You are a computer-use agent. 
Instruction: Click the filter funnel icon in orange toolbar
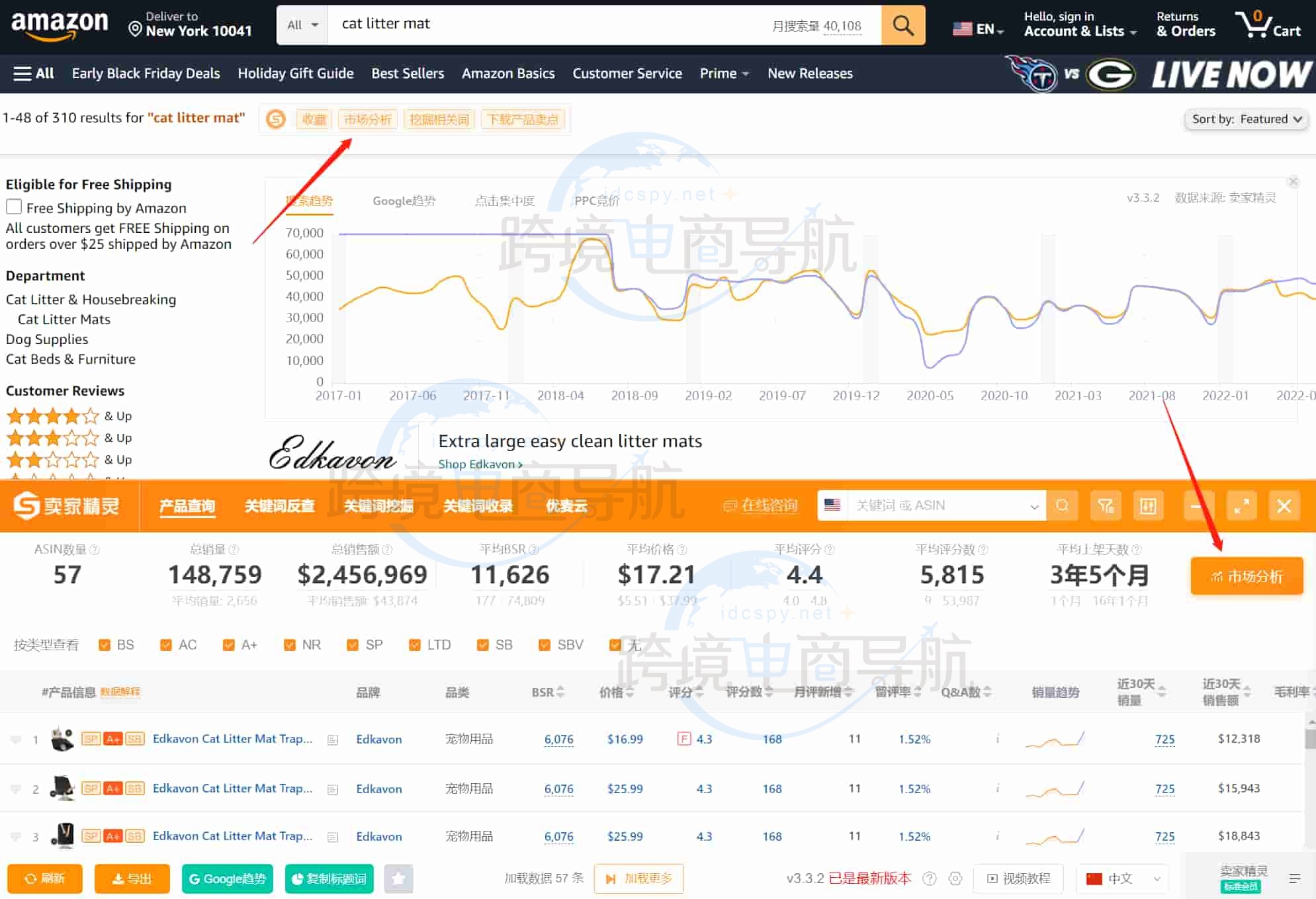tap(1106, 506)
